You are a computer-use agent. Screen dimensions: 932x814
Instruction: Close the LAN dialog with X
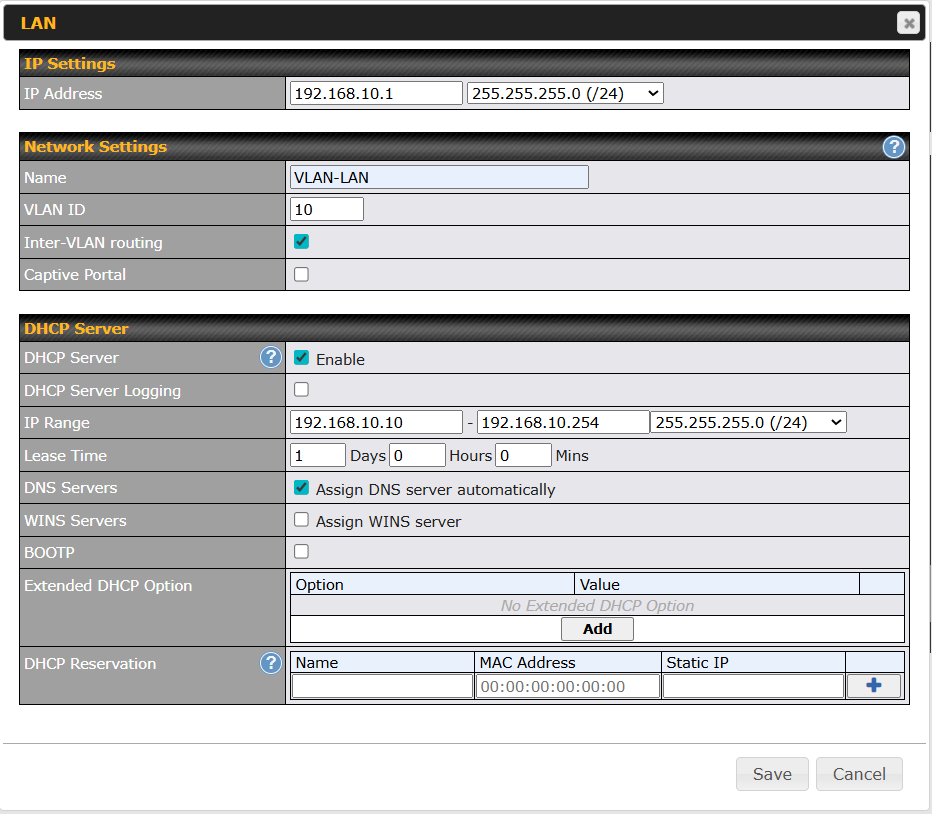908,23
